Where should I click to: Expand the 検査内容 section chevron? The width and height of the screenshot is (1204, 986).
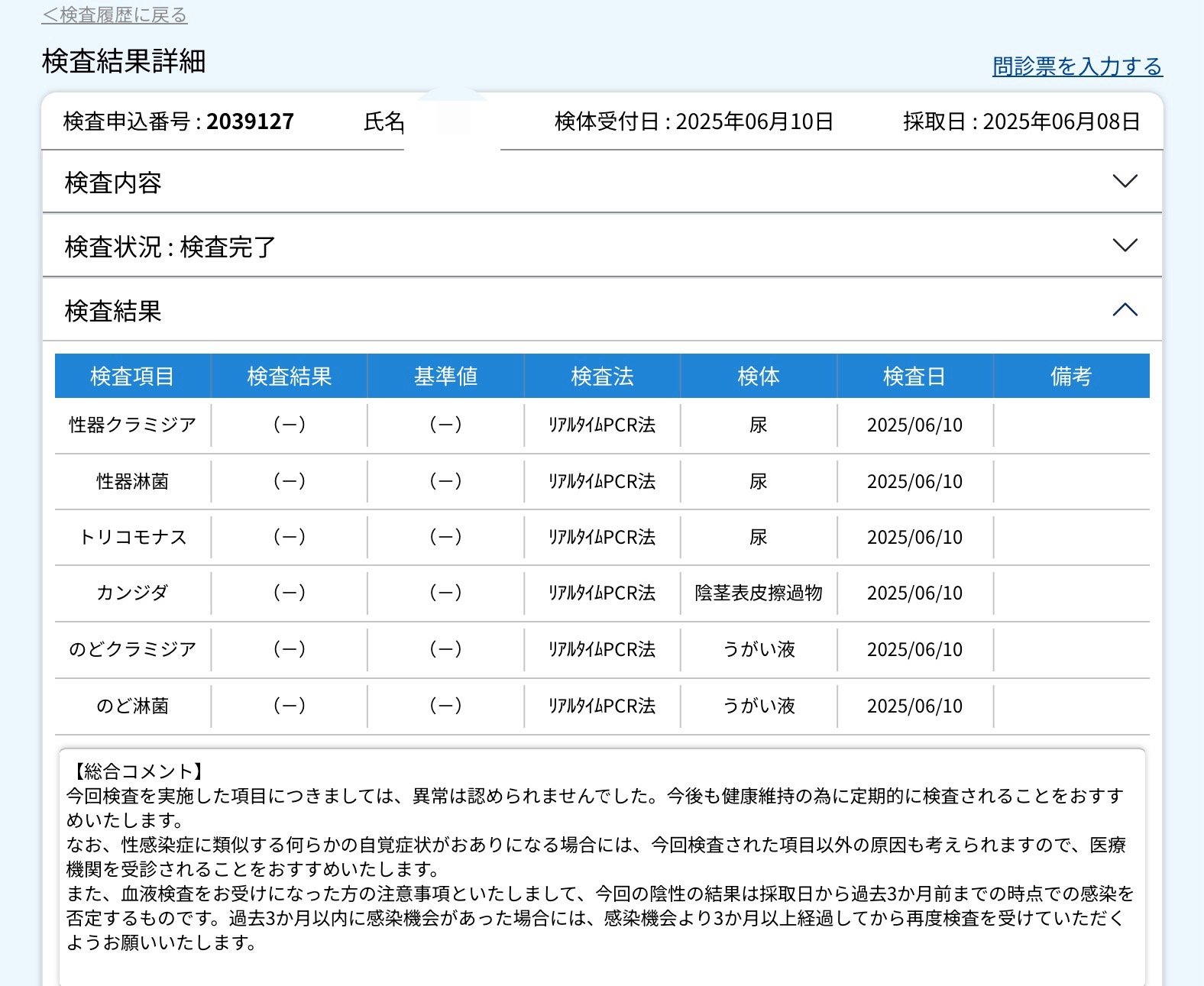tap(1125, 182)
